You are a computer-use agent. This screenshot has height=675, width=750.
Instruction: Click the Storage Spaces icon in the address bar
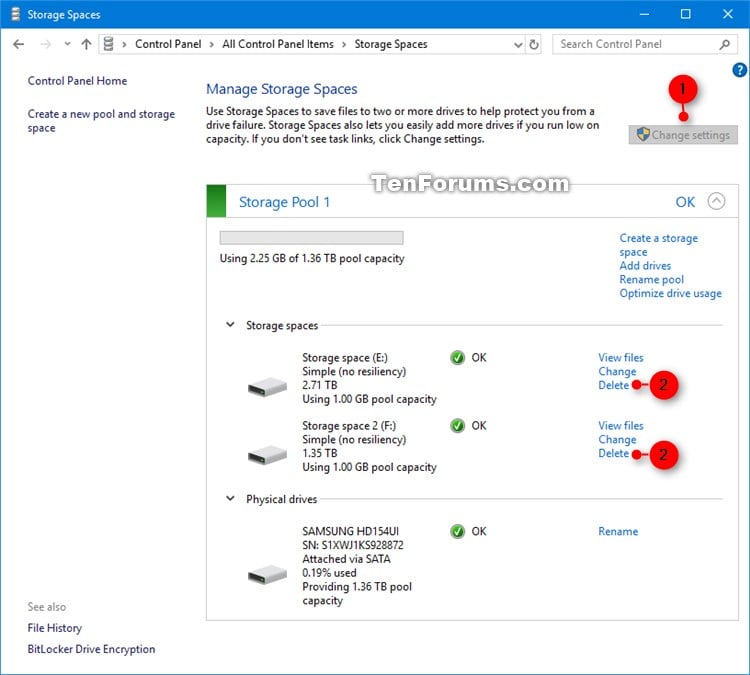point(109,44)
